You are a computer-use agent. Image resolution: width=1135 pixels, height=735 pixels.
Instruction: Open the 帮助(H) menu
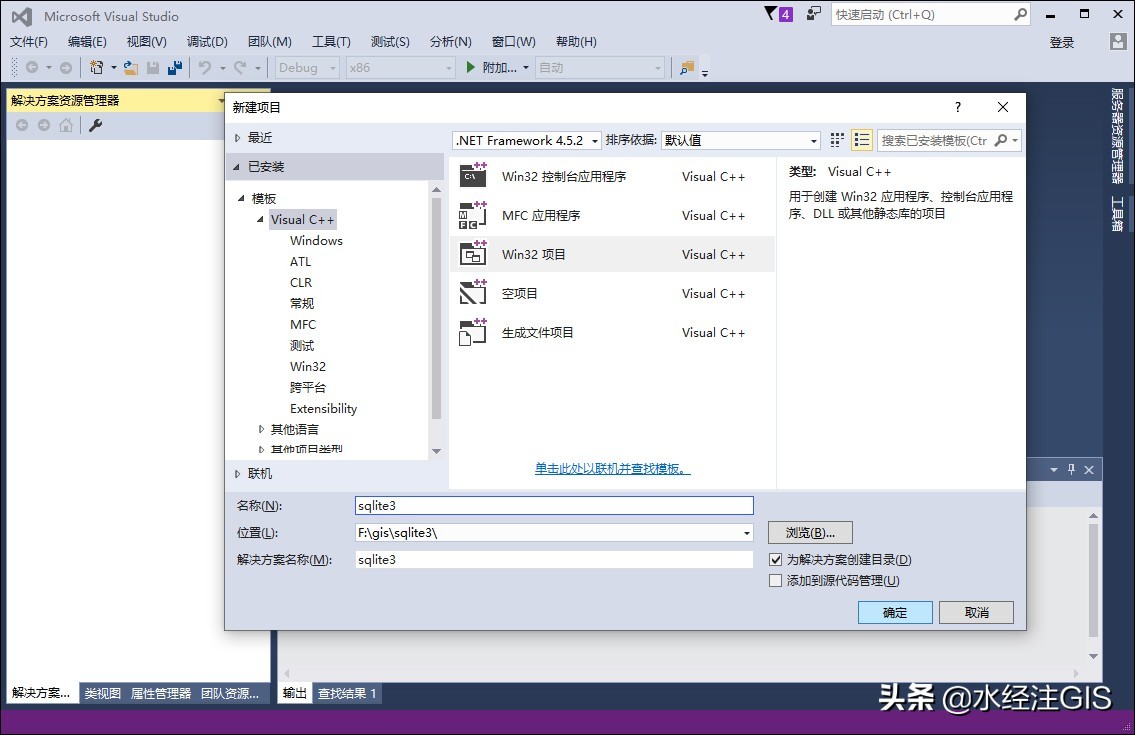(x=576, y=42)
